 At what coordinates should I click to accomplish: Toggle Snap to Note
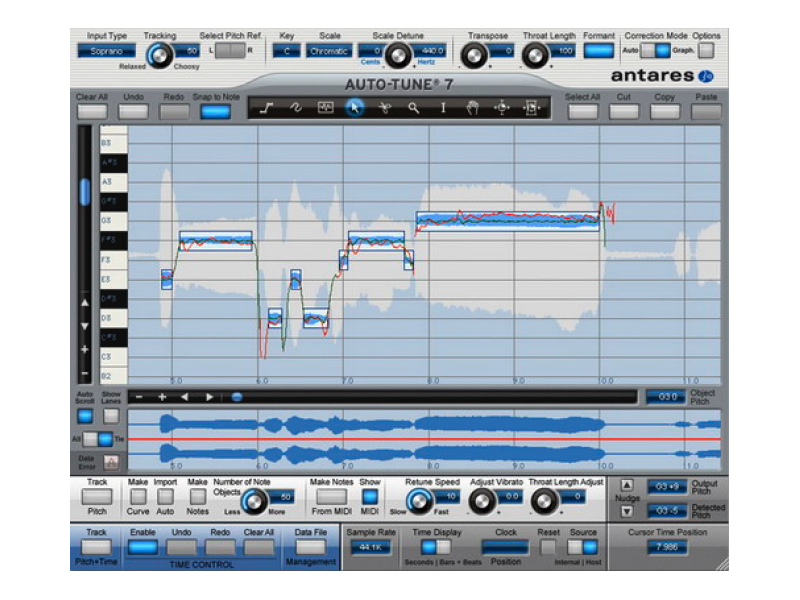click(x=215, y=112)
